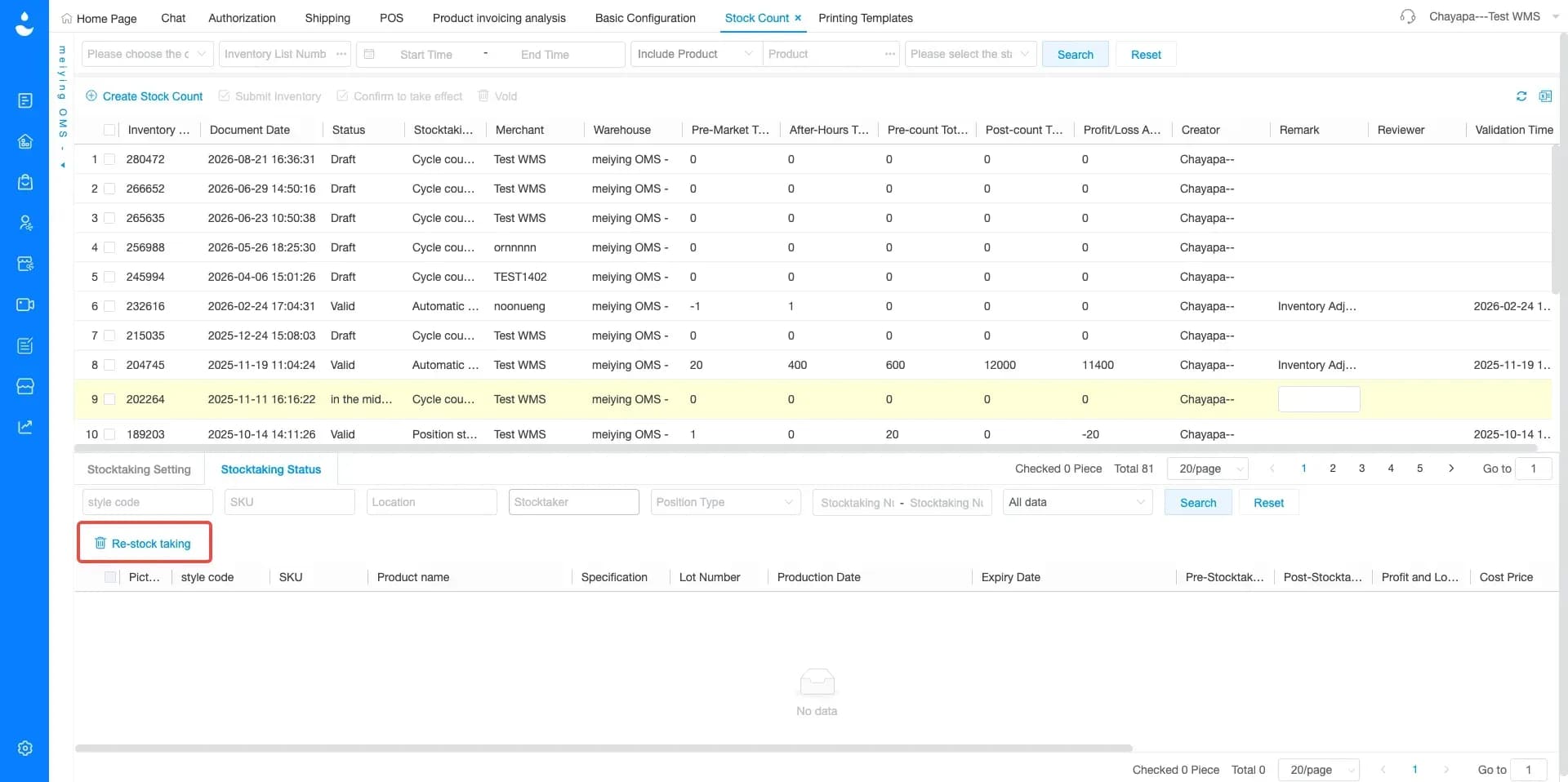Image resolution: width=1568 pixels, height=782 pixels.
Task: Click Search in stocktaking status filters
Action: coord(1198,503)
